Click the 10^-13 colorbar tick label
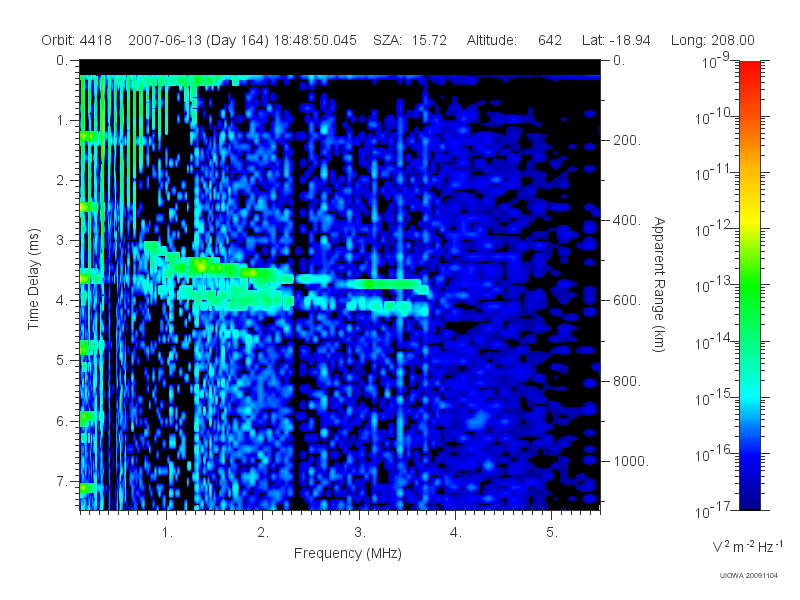800x600 pixels. [714, 286]
